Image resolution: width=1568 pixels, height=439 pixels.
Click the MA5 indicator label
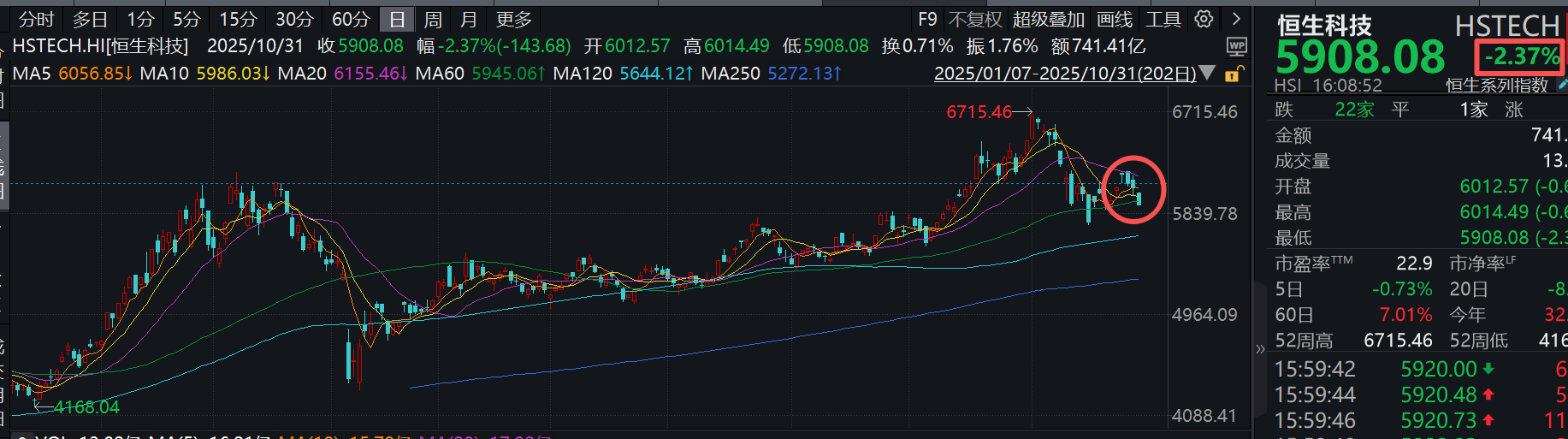click(32, 74)
